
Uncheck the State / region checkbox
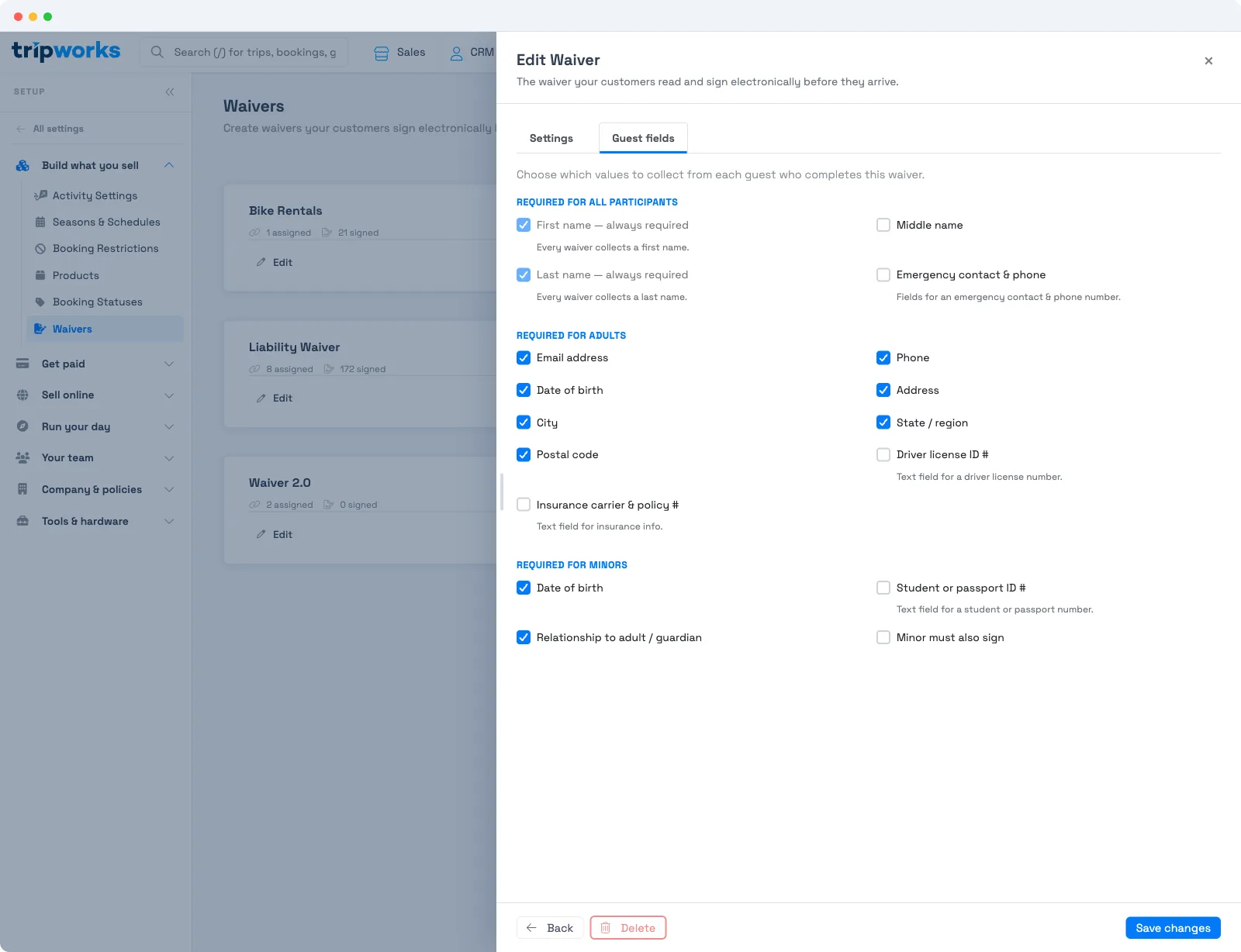pyautogui.click(x=883, y=423)
